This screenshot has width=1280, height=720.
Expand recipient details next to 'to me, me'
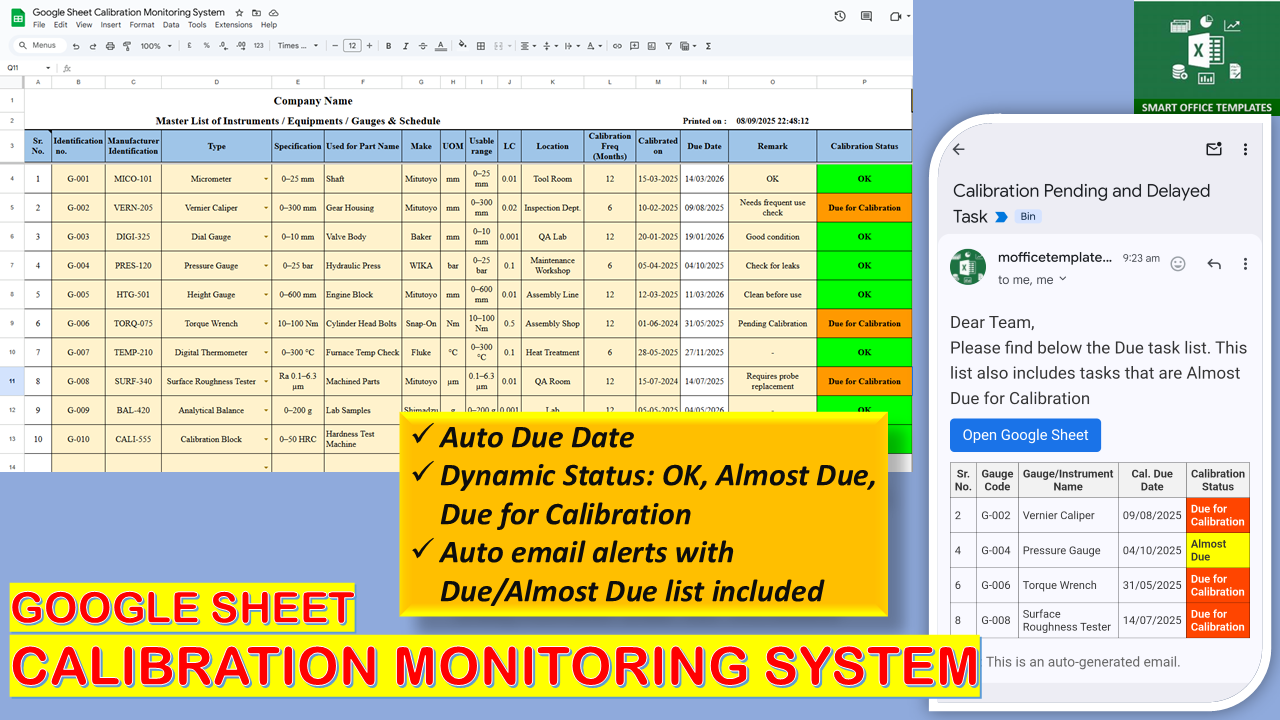coord(1063,279)
